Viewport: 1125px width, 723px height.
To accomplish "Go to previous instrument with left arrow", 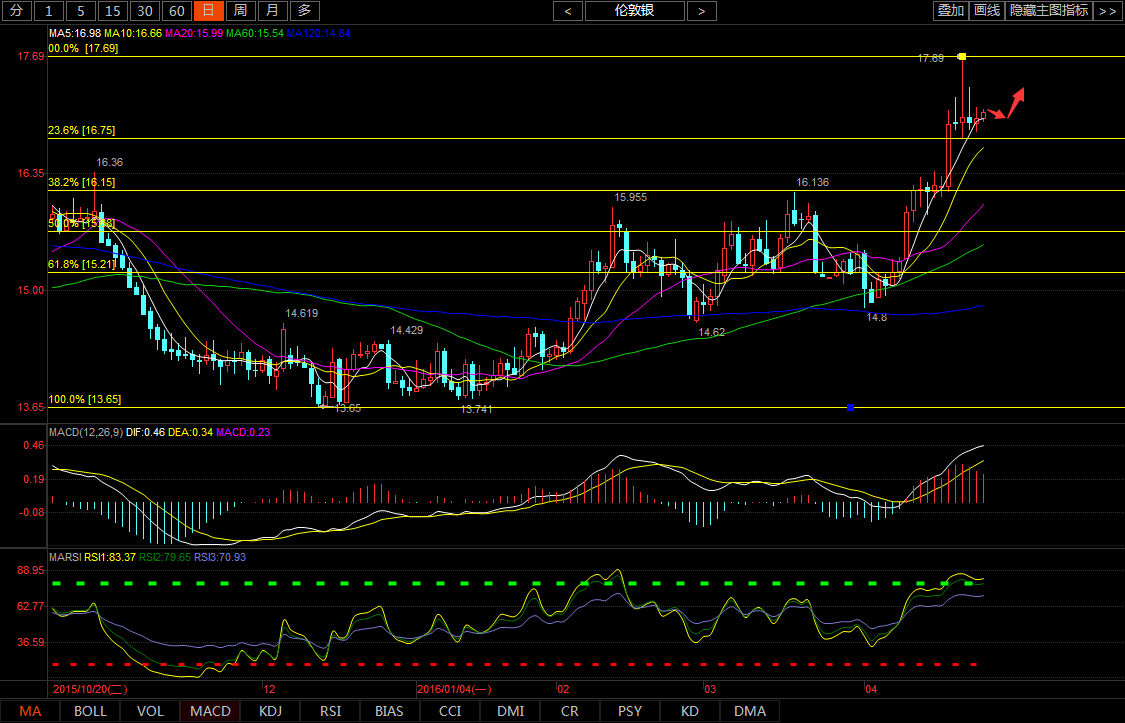I will coord(568,11).
